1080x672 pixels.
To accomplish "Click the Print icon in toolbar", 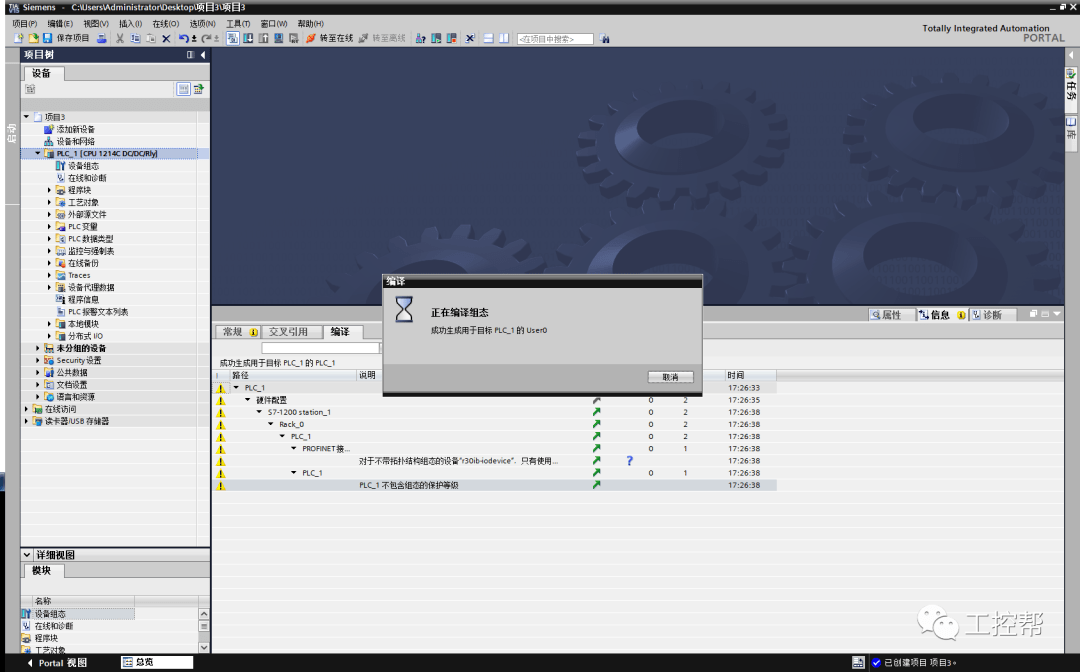I will [101, 39].
